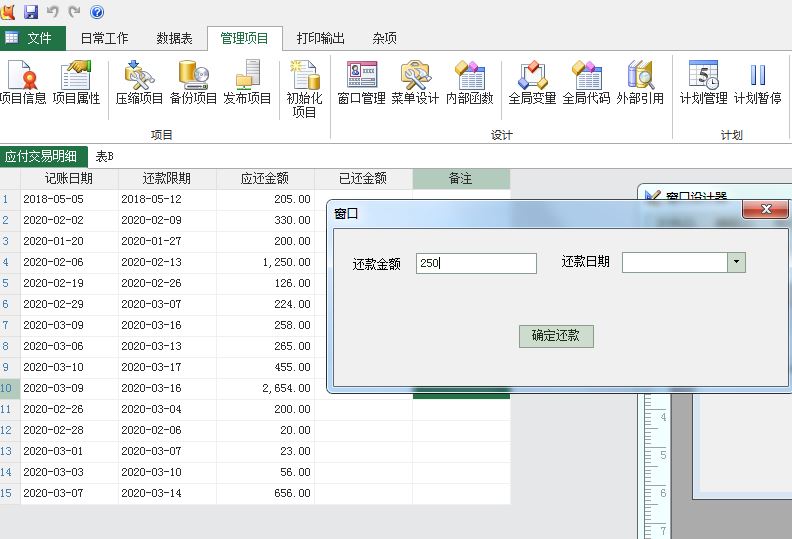792x539 pixels.
Task: Open 项目信息 project info icon
Action: pyautogui.click(x=23, y=82)
